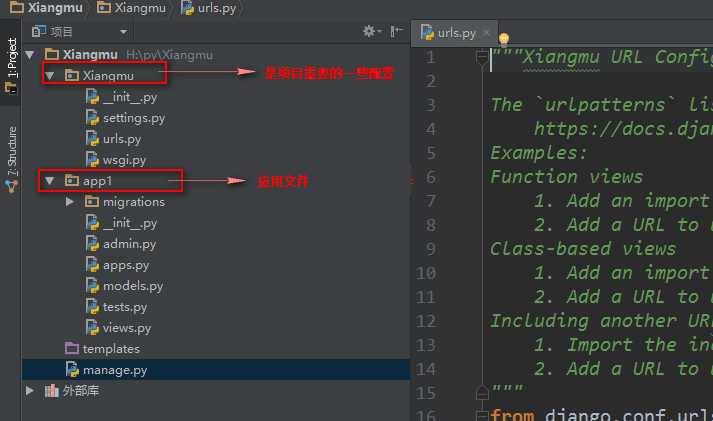This screenshot has height=421, width=713.
Task: Collapse the app1 folder arrow
Action: tap(49, 181)
